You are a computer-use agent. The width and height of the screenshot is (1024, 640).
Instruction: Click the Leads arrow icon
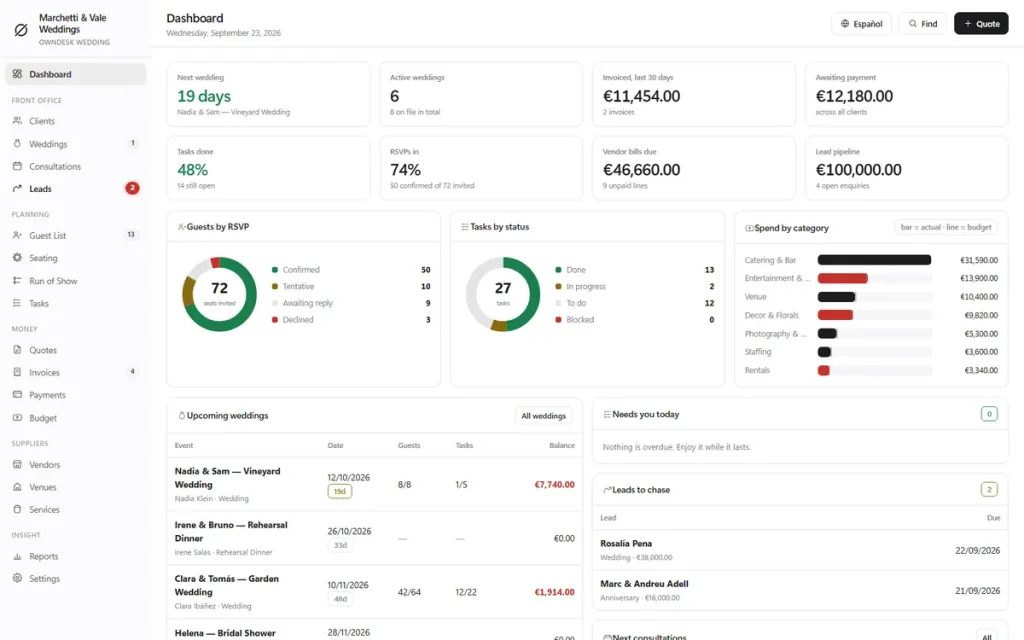tap(17, 189)
